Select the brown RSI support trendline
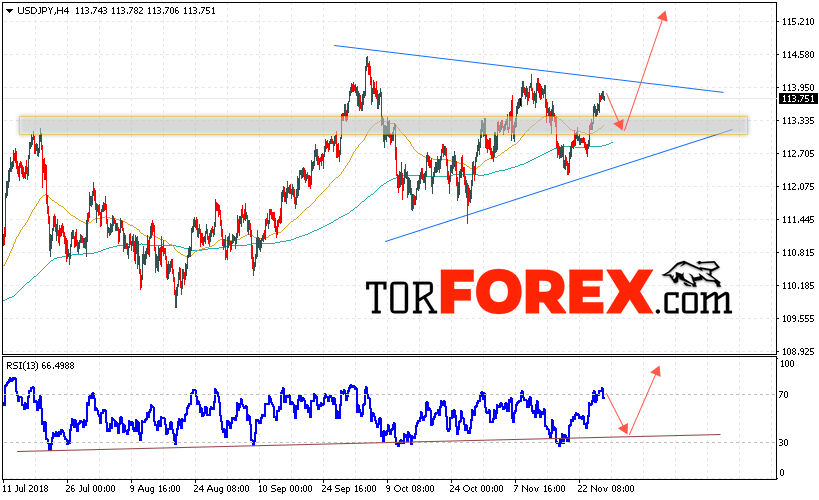This screenshot has height=500, width=819. [369, 443]
